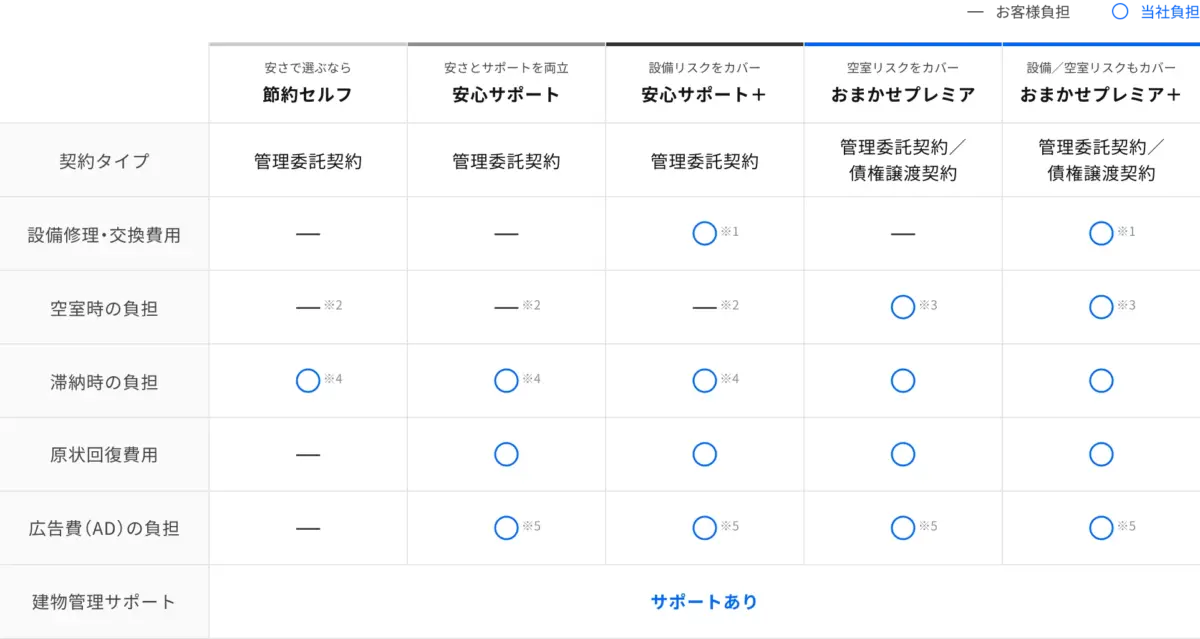The width and height of the screenshot is (1200, 639).
Task: Click the circle mark for 原状回復費用 under 安心サポート
Action: pyautogui.click(x=506, y=455)
